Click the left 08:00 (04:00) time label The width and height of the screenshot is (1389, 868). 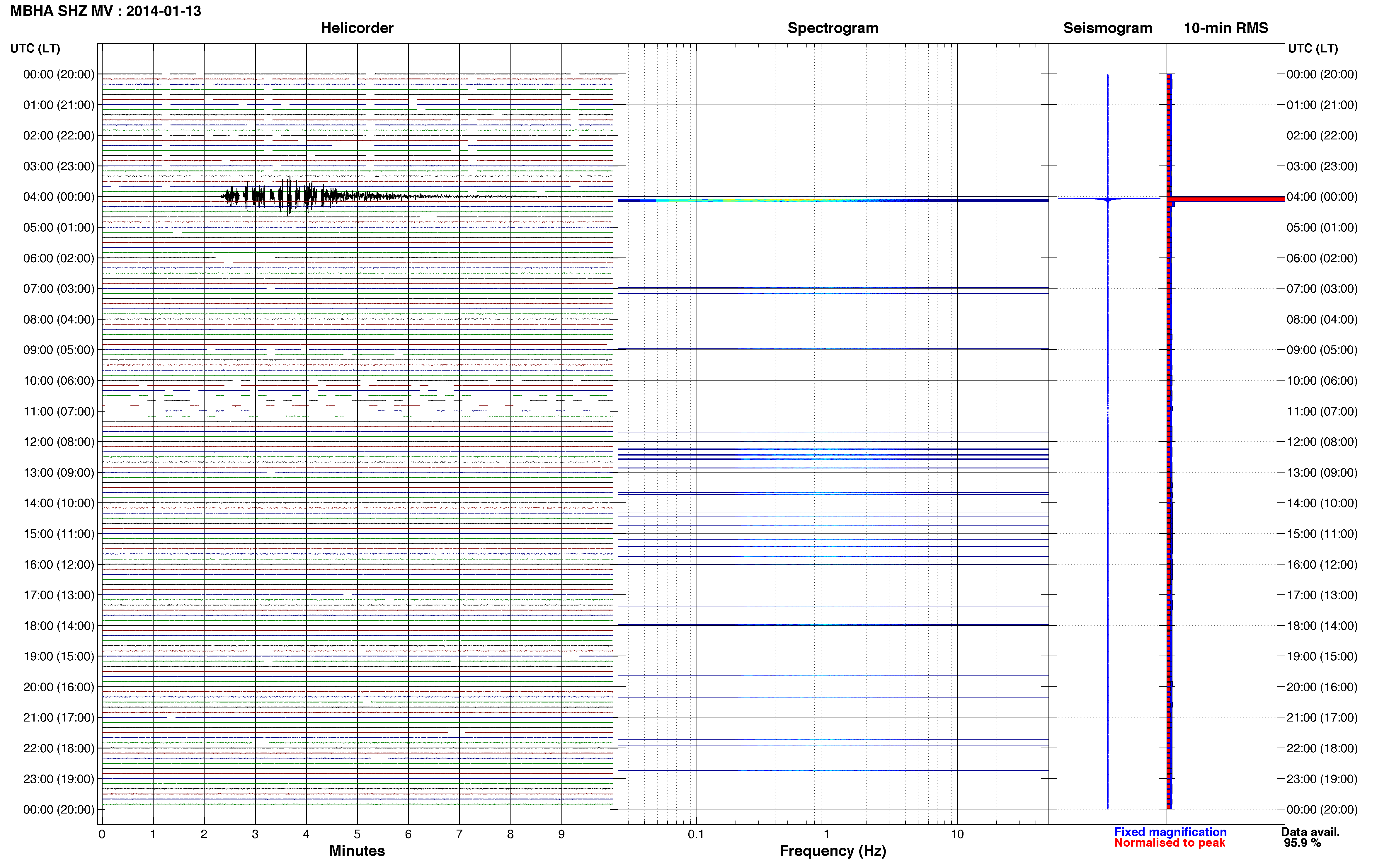point(59,319)
